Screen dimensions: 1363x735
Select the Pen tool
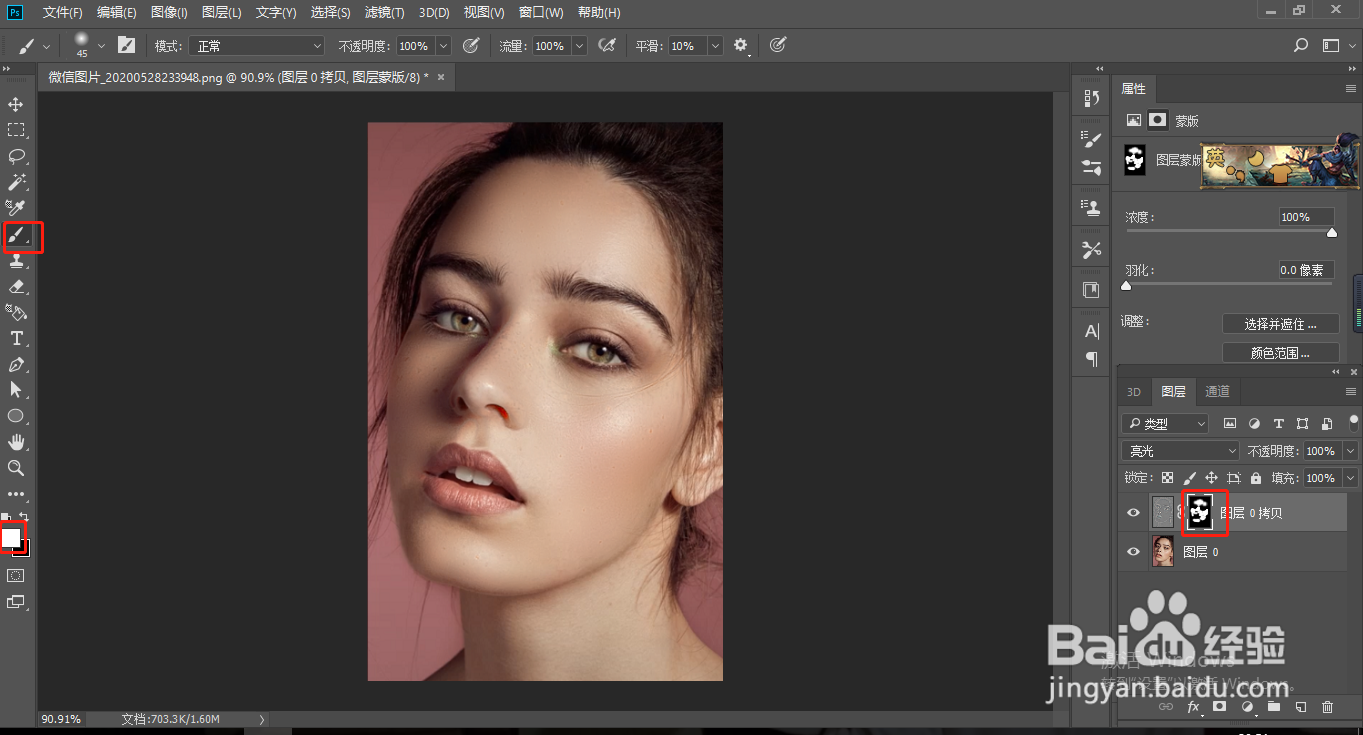tap(16, 365)
